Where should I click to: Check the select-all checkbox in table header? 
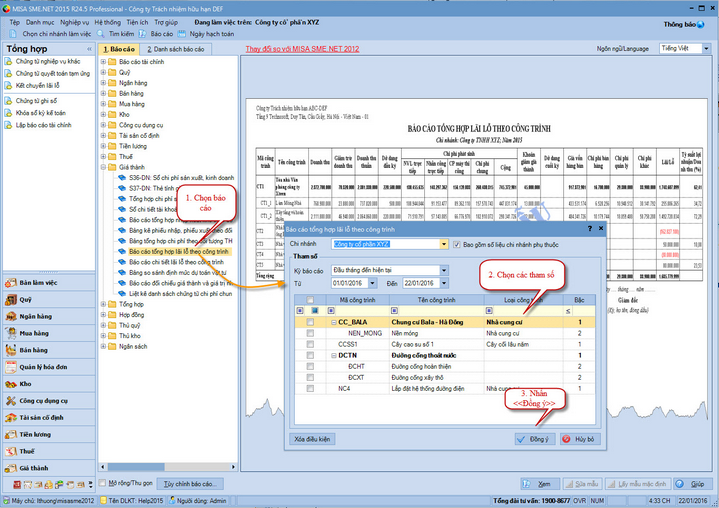click(x=310, y=300)
